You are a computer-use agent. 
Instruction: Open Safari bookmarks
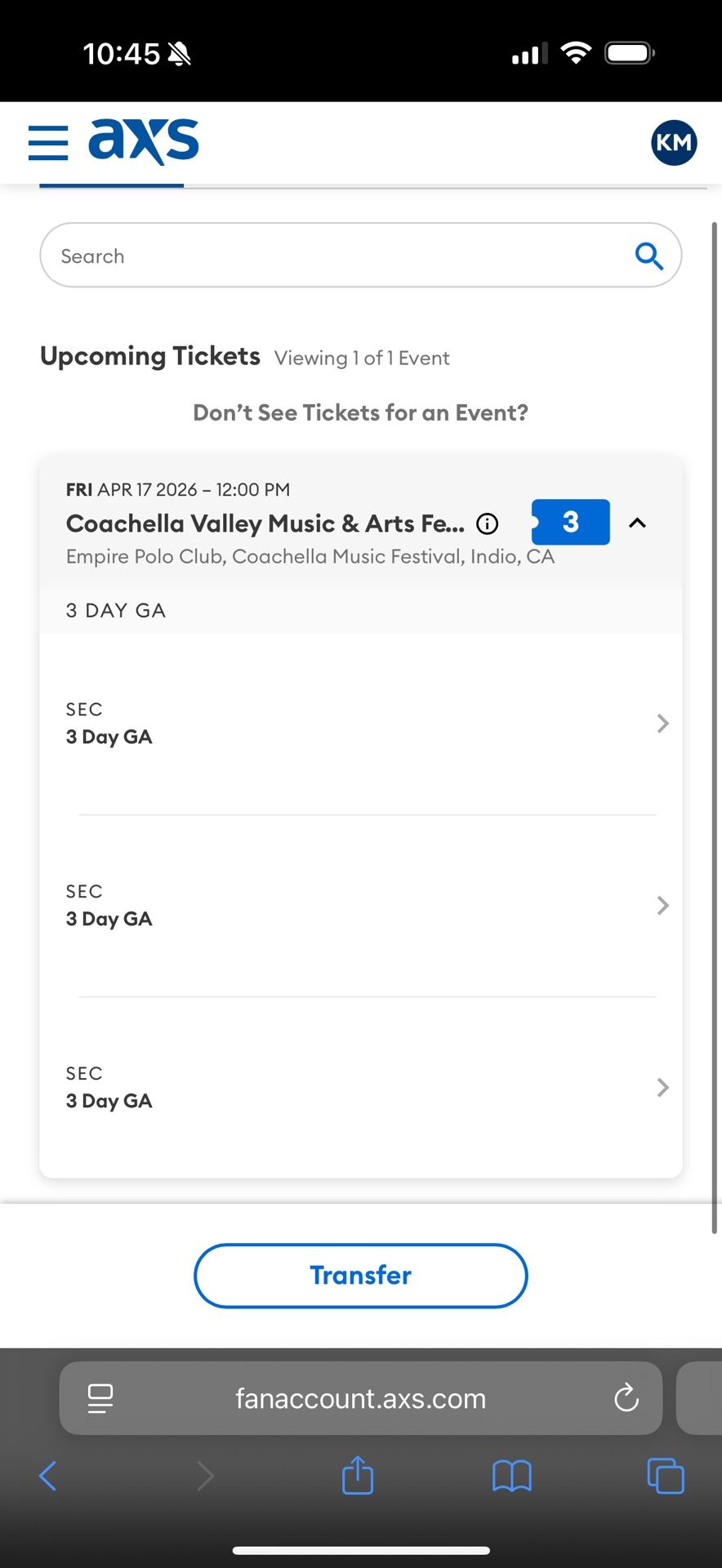(x=512, y=1476)
